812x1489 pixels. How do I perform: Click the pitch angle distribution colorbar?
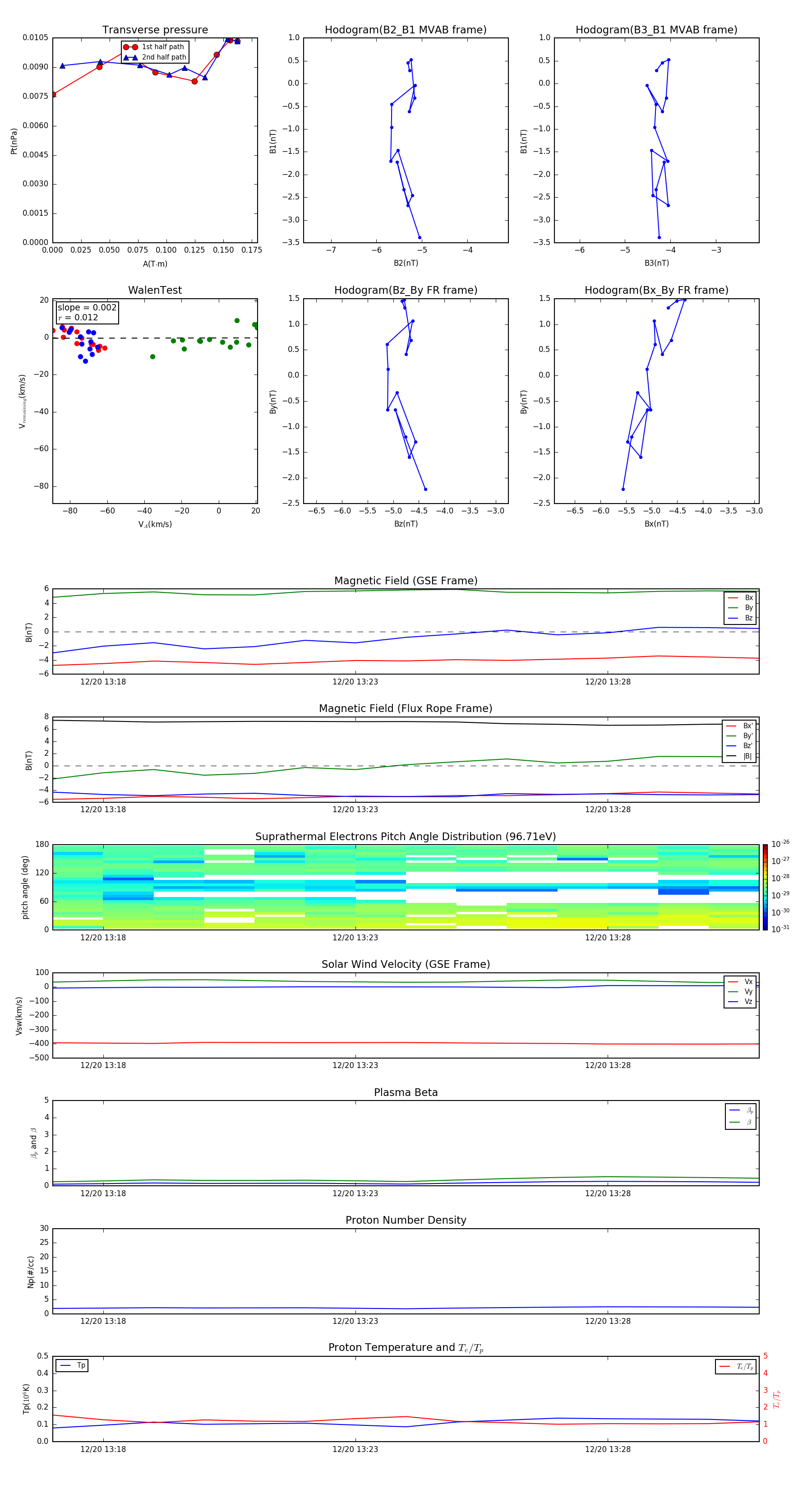click(x=765, y=887)
